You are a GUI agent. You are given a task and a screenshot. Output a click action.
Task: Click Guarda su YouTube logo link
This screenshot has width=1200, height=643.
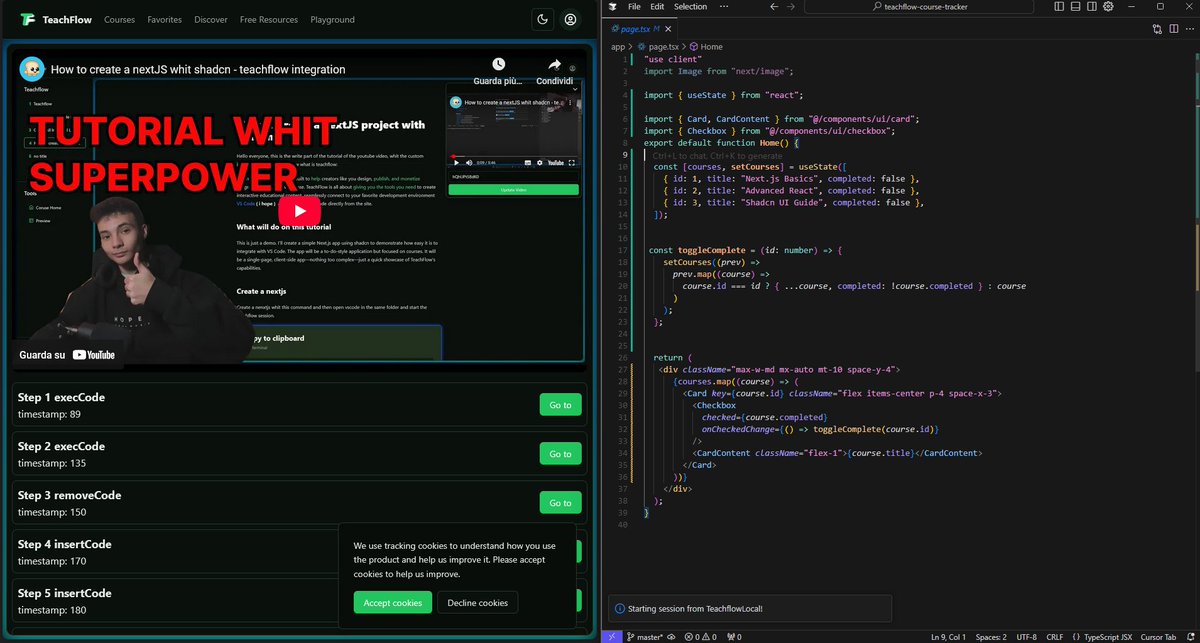[67, 355]
